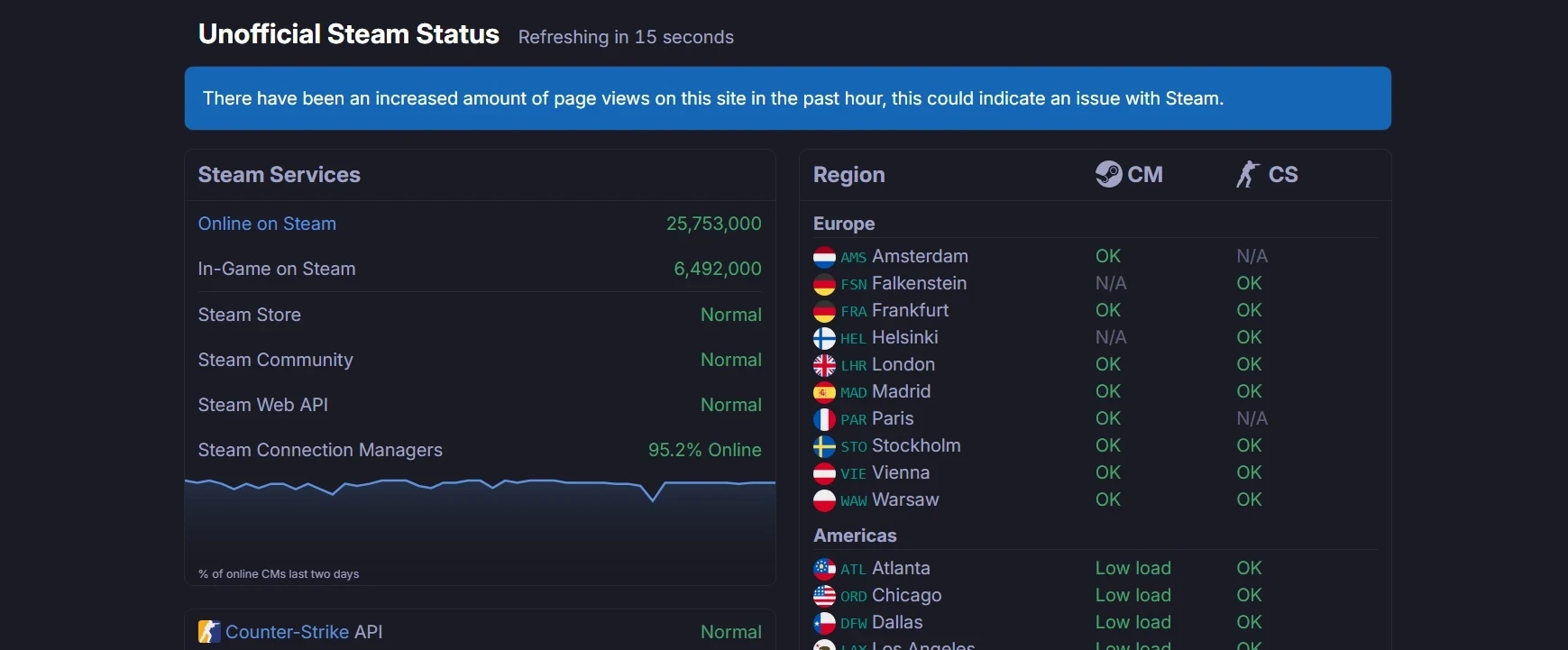Click the blue increased page views banner
This screenshot has width=1568, height=650.
tap(787, 98)
